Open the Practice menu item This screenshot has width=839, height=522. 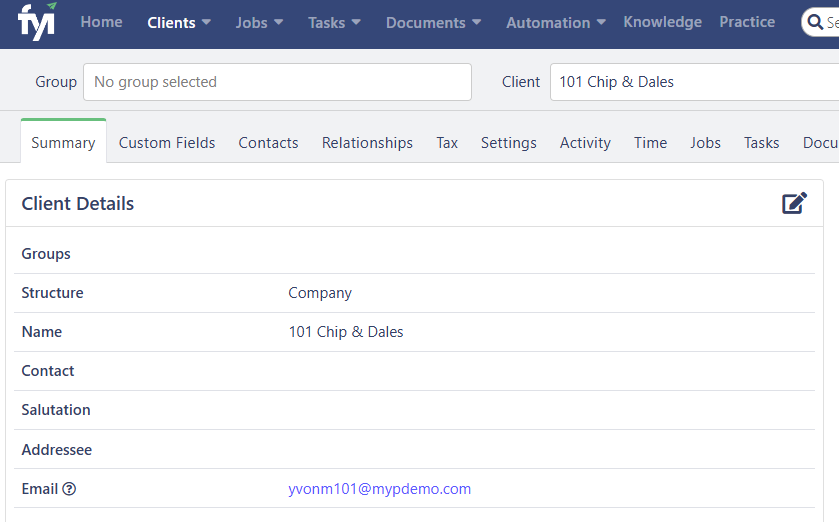(747, 22)
